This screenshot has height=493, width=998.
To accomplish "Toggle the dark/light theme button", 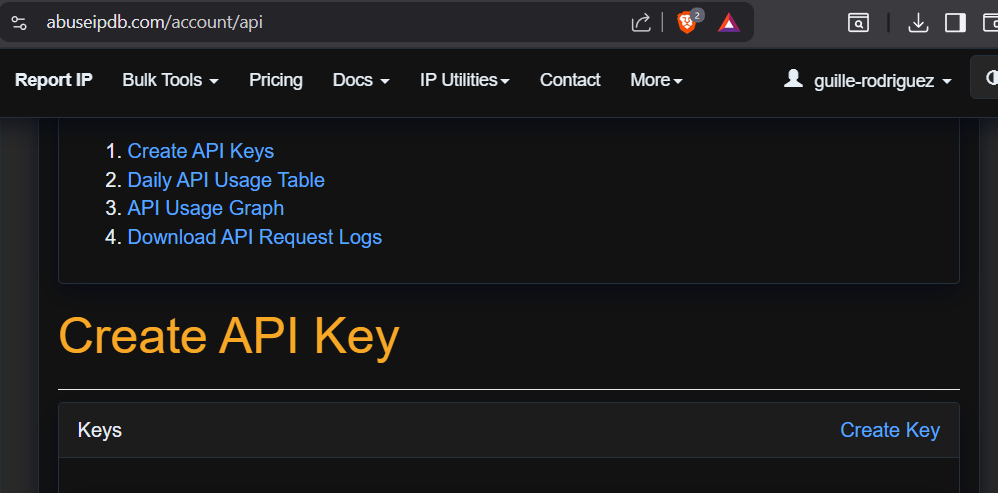I will coord(988,79).
